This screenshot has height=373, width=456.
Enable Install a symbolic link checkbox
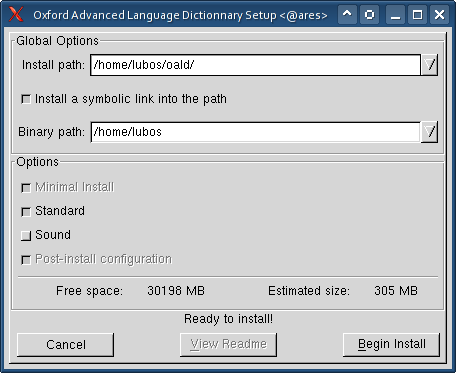click(x=26, y=99)
